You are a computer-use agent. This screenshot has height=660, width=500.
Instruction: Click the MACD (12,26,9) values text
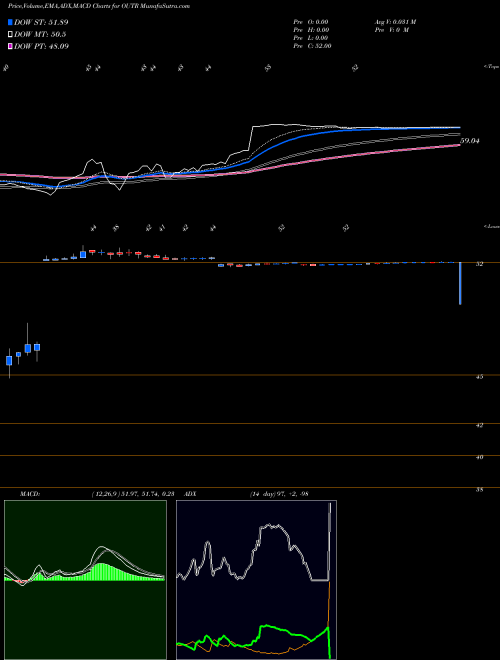[133, 494]
